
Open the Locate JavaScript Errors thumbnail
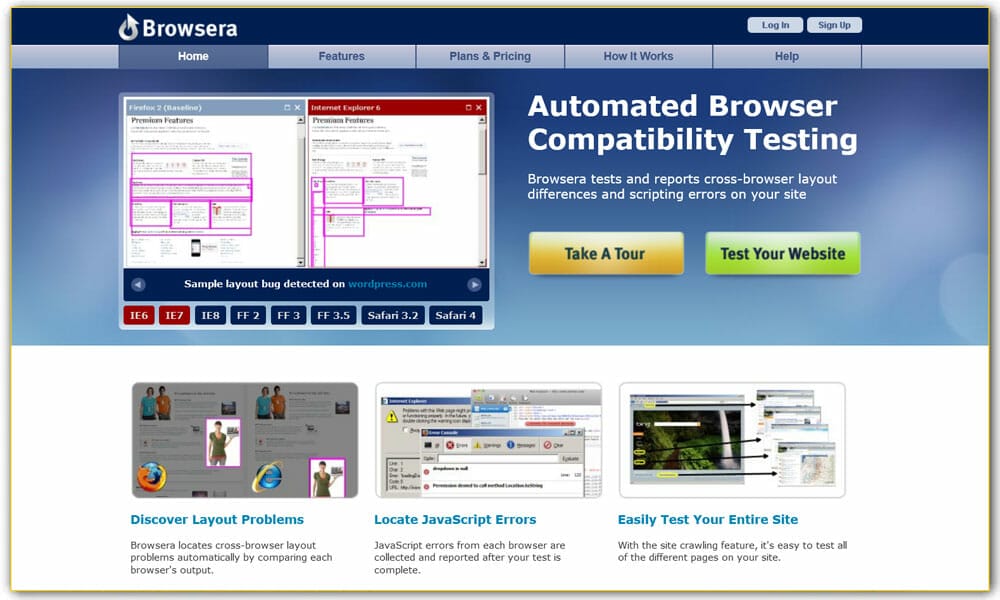[488, 440]
